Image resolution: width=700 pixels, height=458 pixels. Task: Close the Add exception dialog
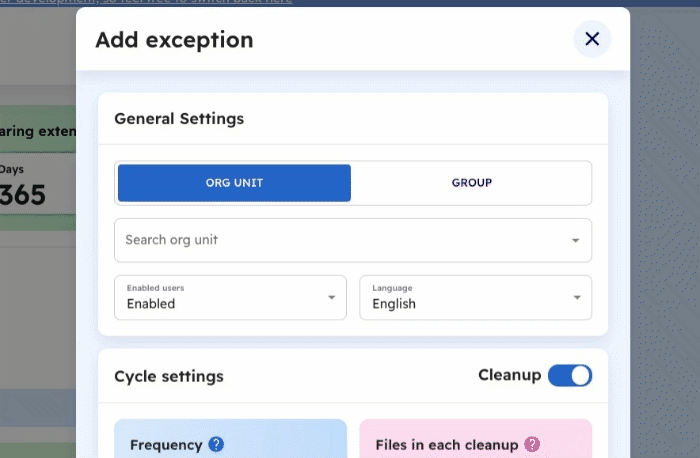(592, 39)
